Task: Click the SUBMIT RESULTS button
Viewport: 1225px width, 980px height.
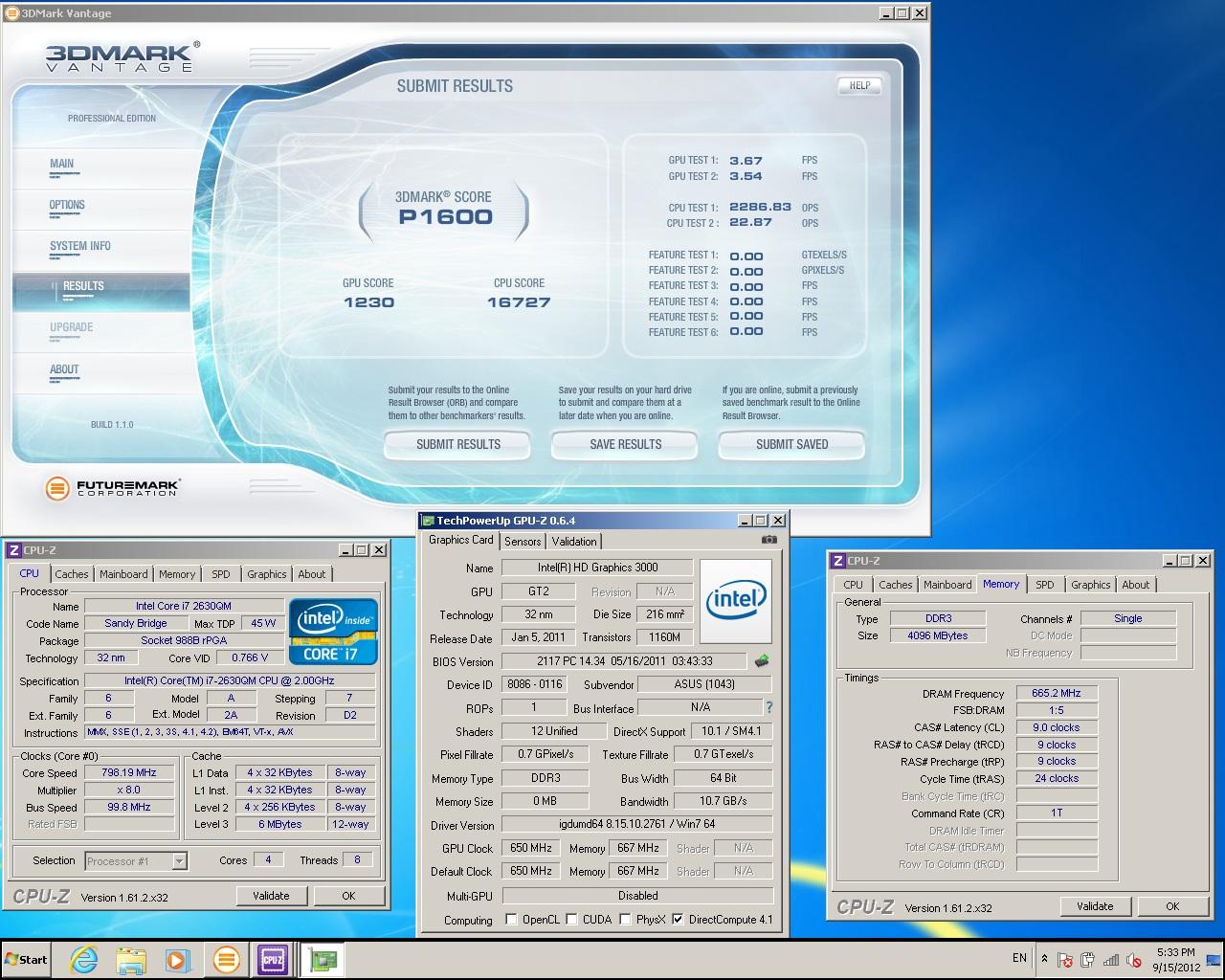Action: point(458,444)
